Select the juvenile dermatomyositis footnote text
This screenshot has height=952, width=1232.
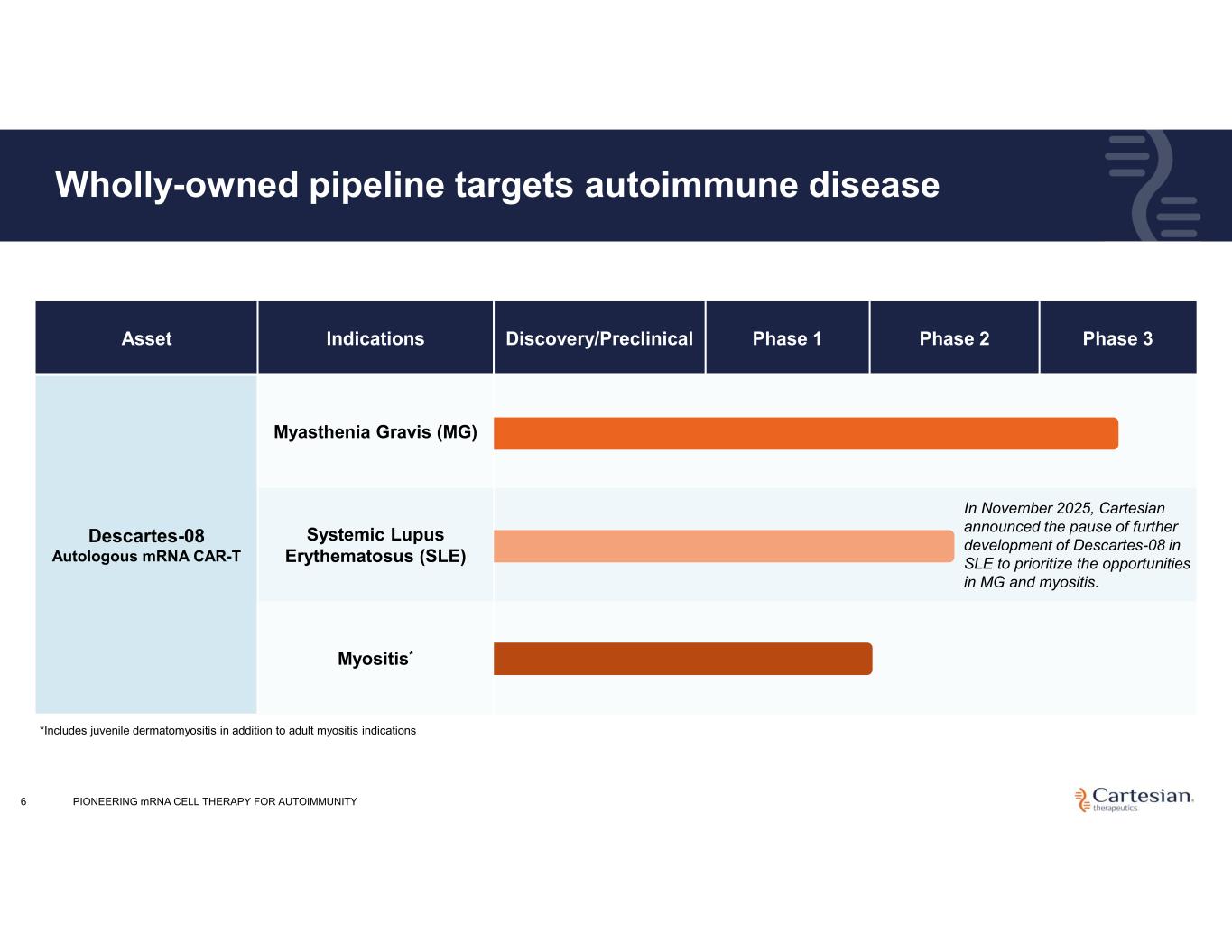point(227,731)
